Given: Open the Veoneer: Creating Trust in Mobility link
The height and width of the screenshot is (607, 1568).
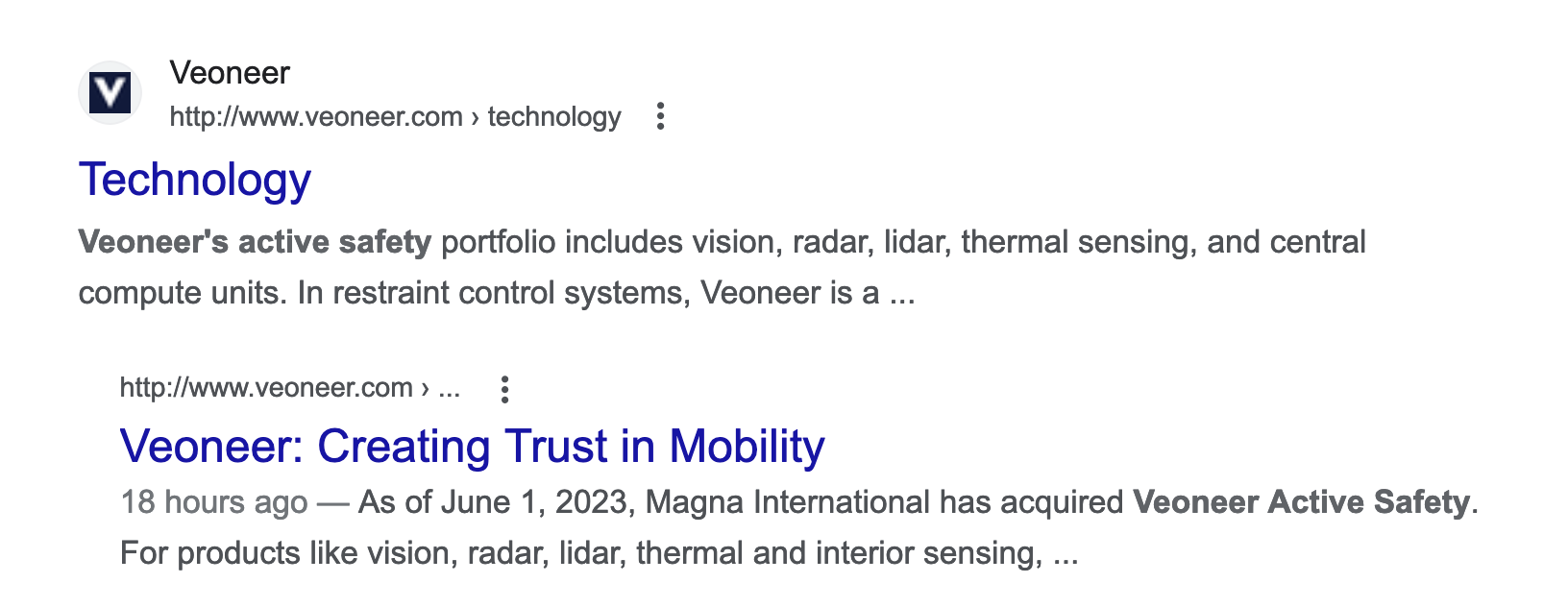Looking at the screenshot, I should pos(473,447).
